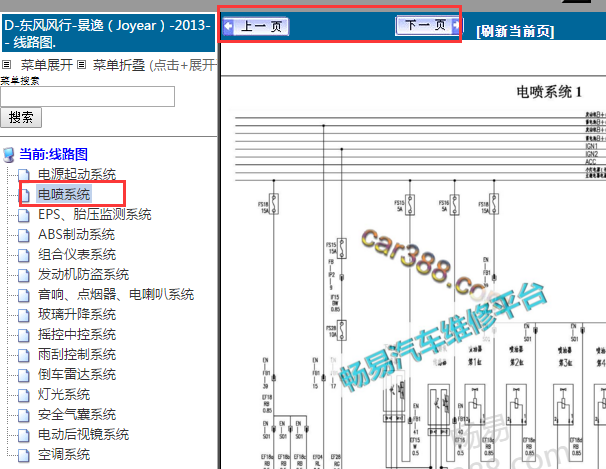Click the 菜单展开 icon
The image size is (606, 469).
(7, 65)
